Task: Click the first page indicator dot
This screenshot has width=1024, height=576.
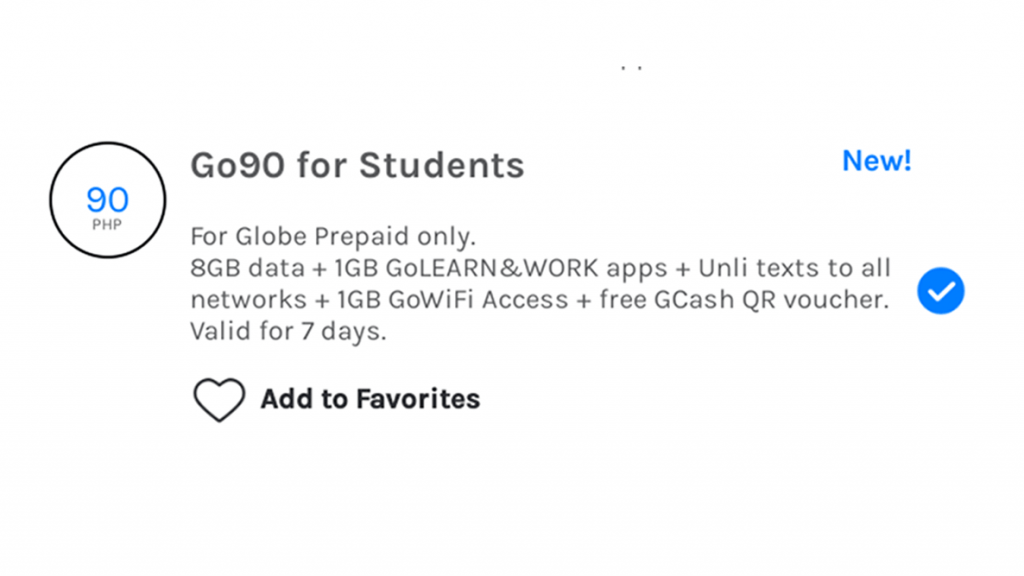Action: click(x=622, y=66)
